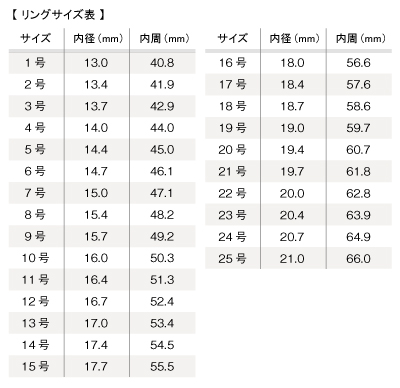Select inner diameter value 18.0
This screenshot has width=400, height=388.
click(292, 63)
